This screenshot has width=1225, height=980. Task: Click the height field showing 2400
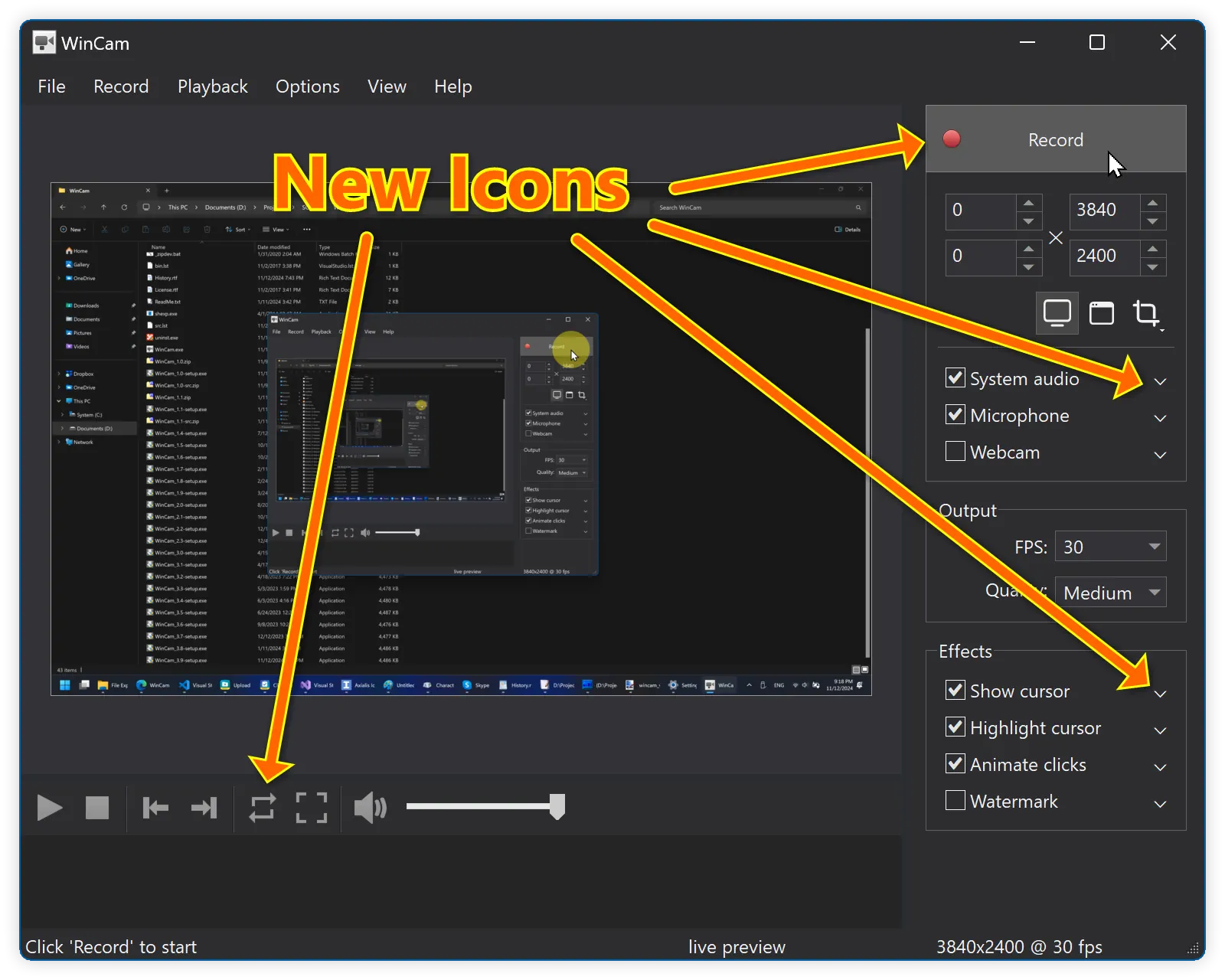pyautogui.click(x=1105, y=256)
